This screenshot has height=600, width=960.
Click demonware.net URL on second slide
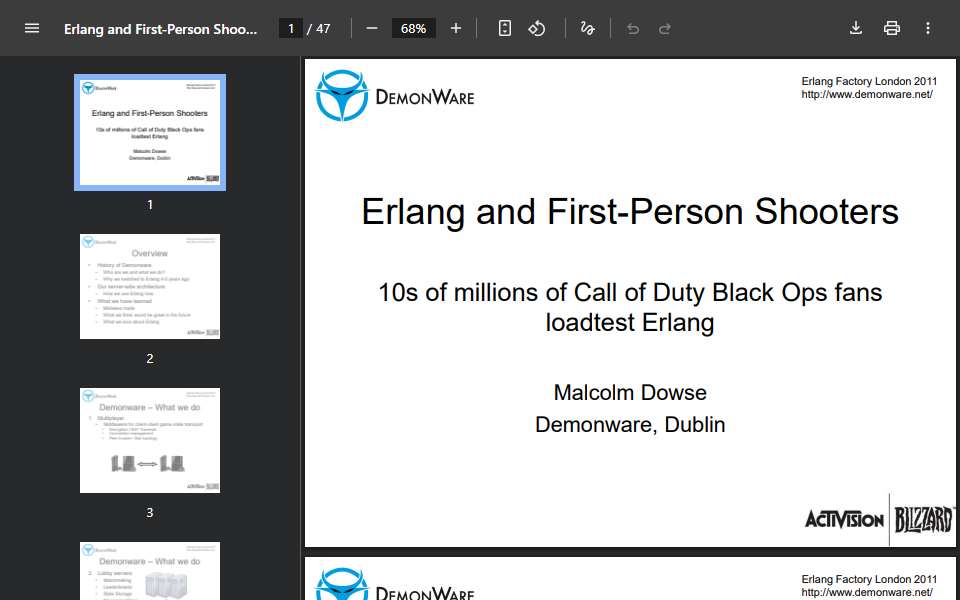point(867,592)
